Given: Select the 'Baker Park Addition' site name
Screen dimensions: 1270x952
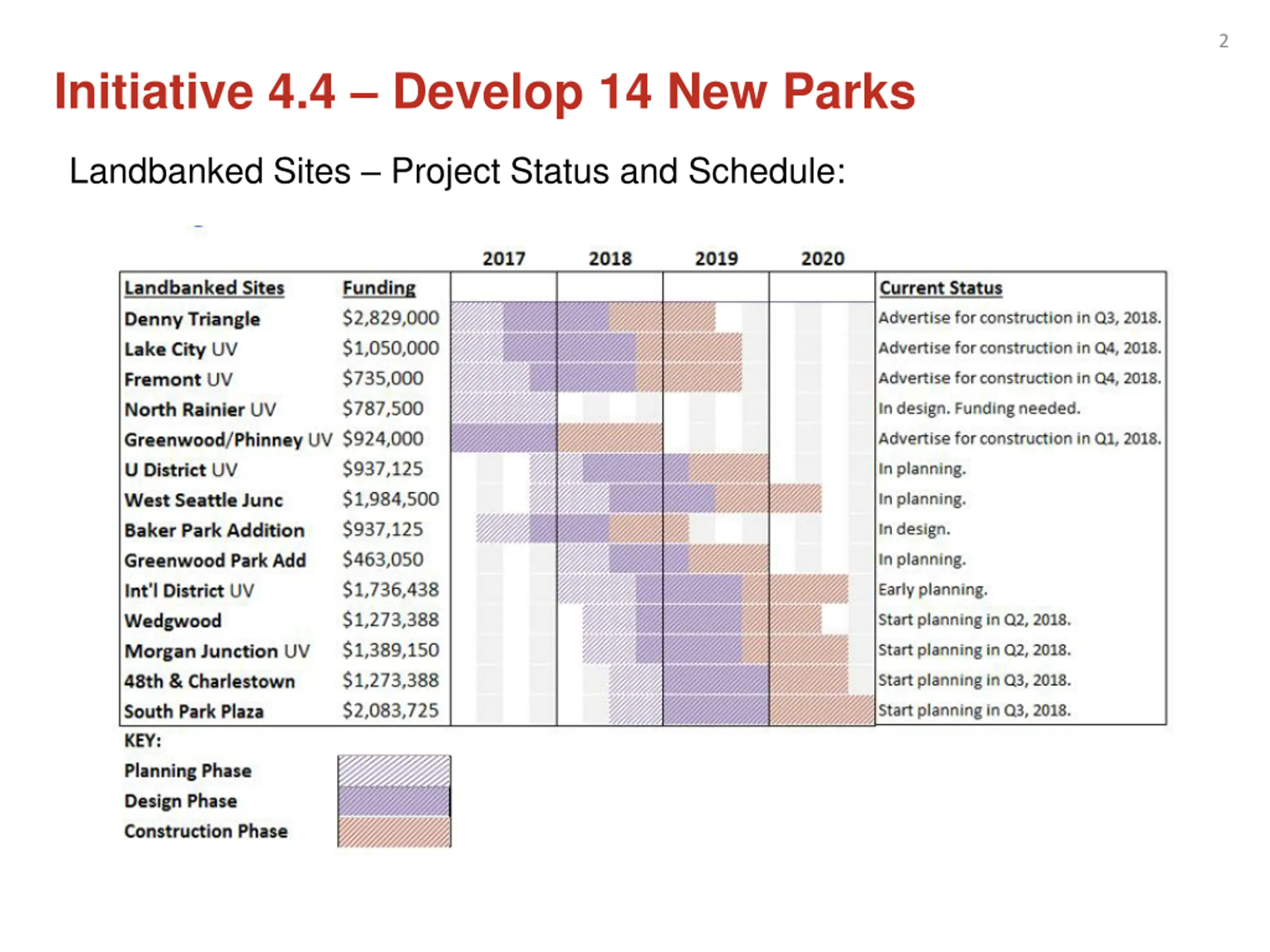Looking at the screenshot, I should tap(214, 530).
